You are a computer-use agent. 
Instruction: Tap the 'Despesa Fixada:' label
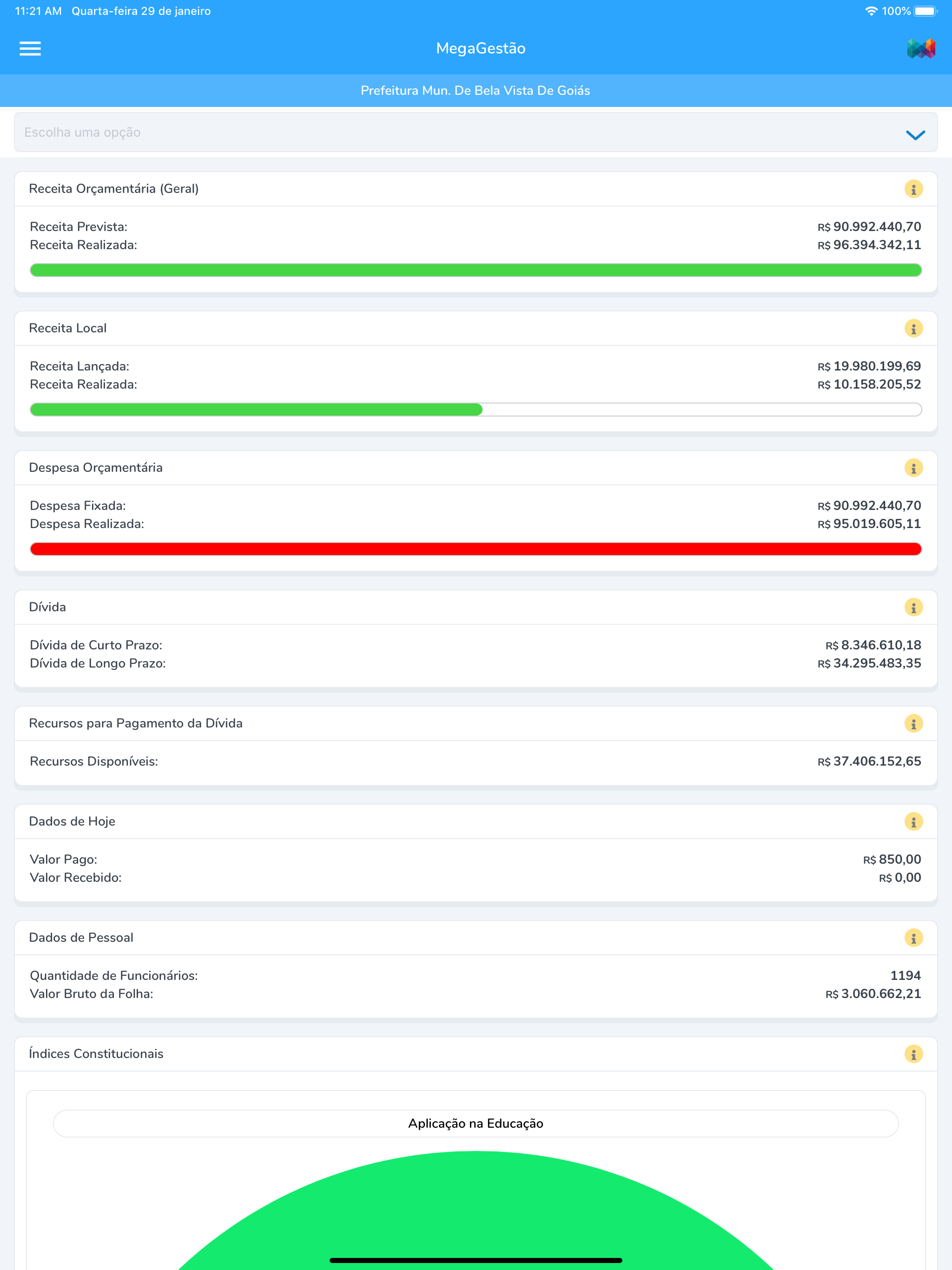(x=78, y=506)
